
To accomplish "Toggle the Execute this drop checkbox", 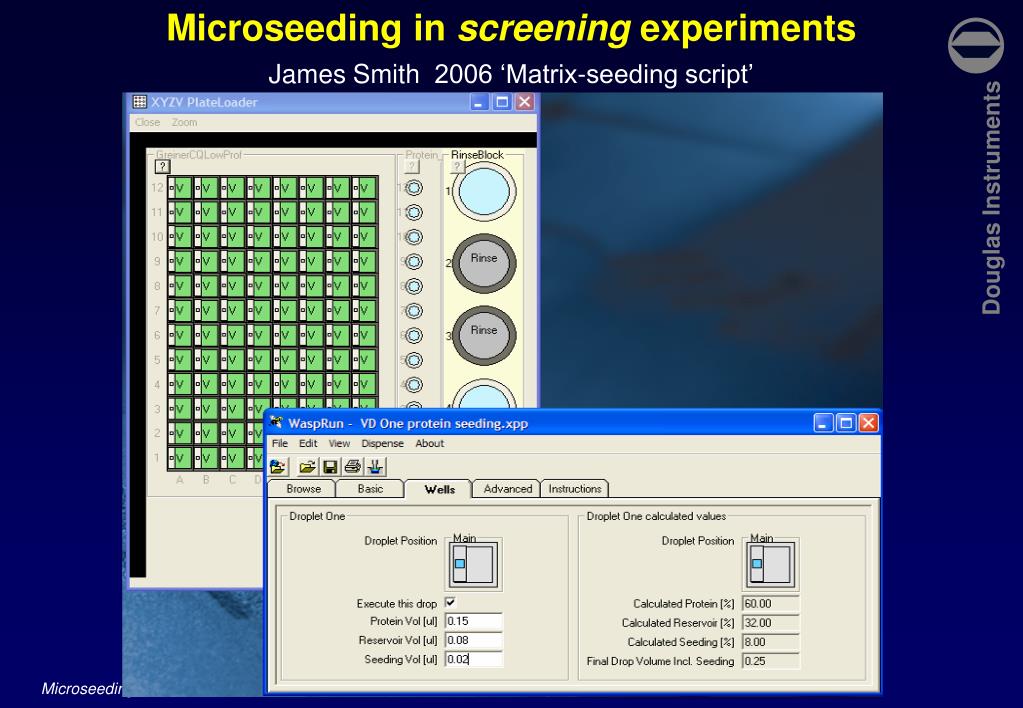I will pos(450,602).
